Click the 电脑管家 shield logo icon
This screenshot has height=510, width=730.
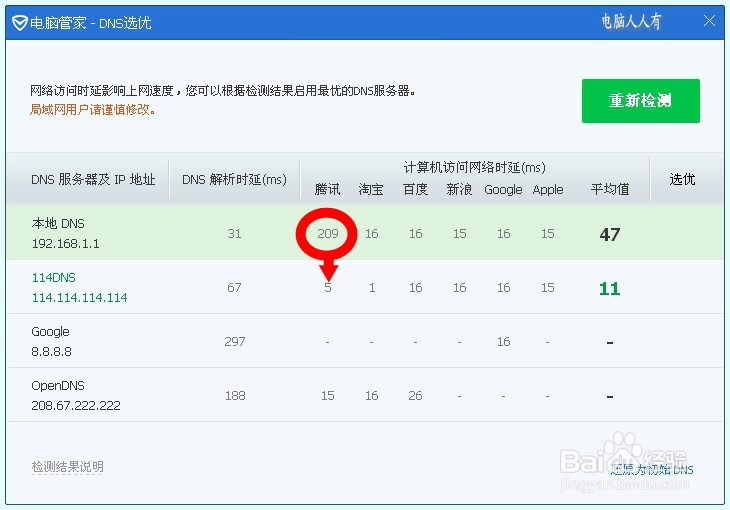click(20, 22)
